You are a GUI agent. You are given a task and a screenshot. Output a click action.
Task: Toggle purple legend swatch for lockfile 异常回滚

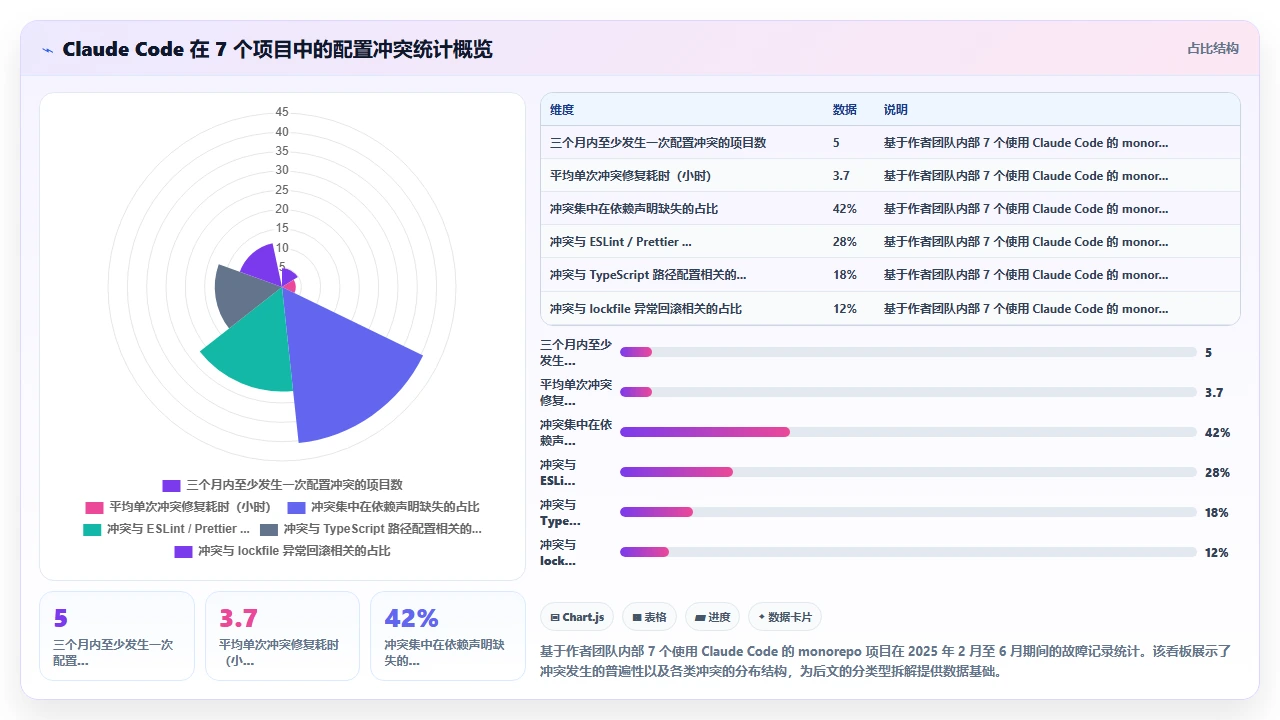coord(183,551)
